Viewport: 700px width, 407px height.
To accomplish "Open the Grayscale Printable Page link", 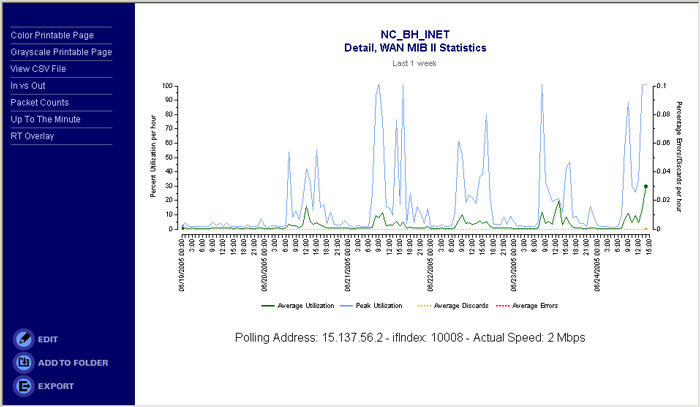I will coord(61,52).
